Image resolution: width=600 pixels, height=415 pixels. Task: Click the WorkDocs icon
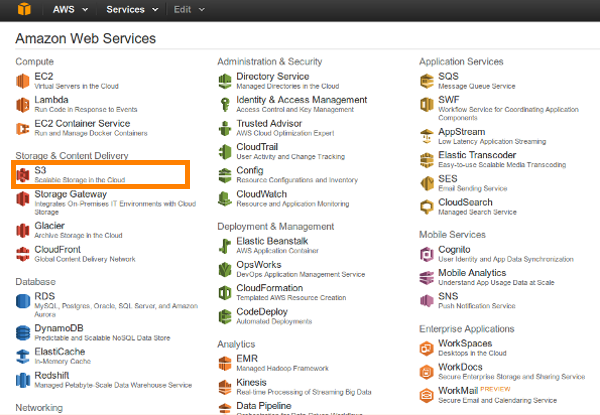427,372
